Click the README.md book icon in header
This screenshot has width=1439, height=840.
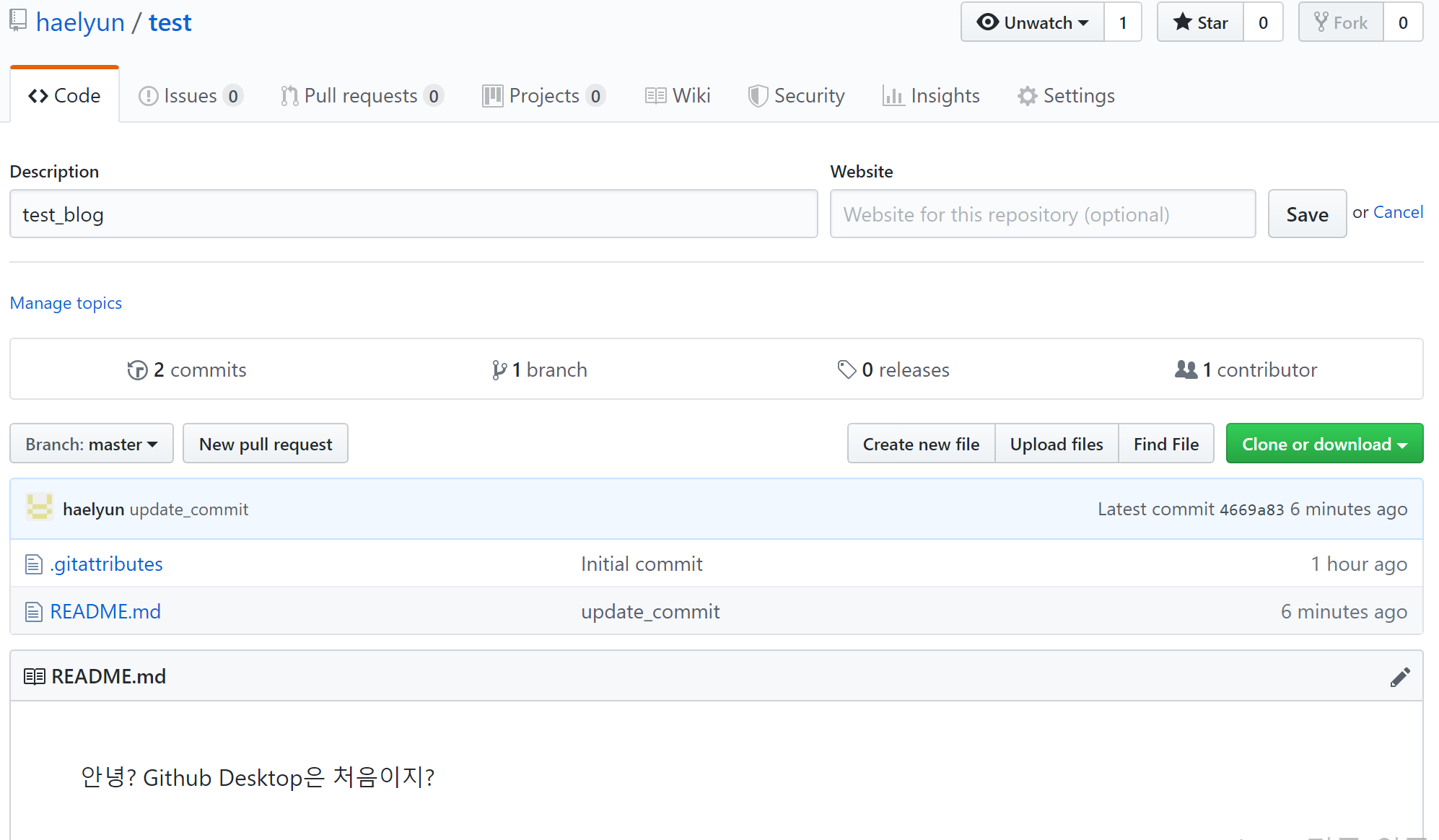tap(35, 676)
